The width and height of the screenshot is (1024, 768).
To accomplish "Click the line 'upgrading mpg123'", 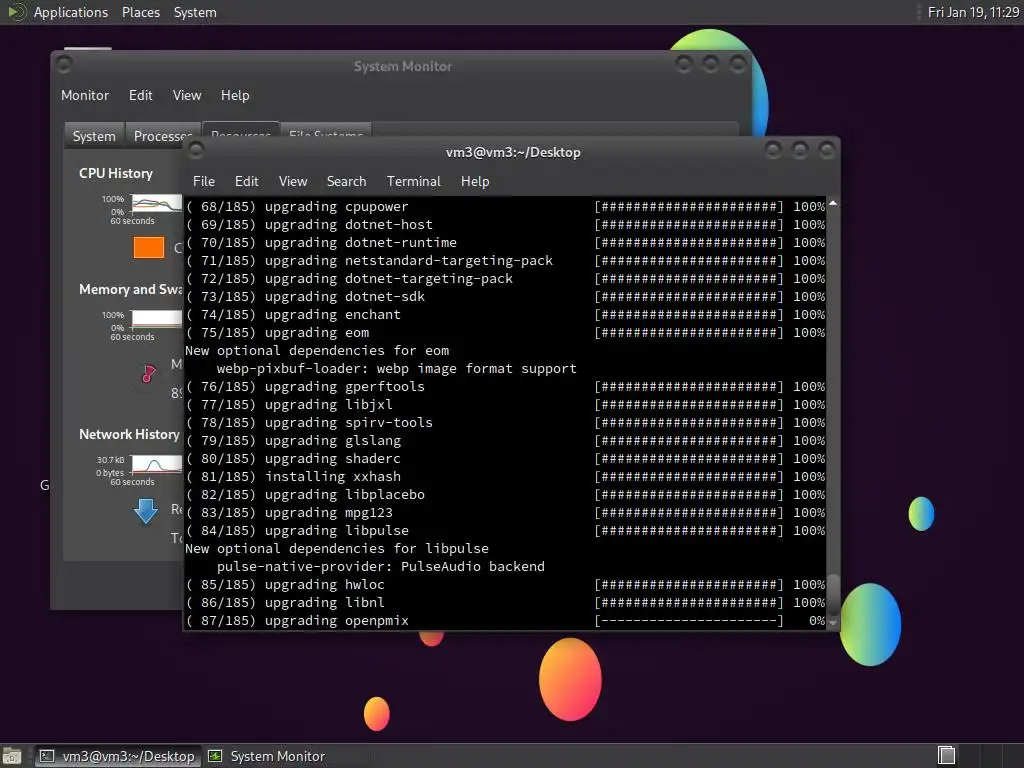I will pyautogui.click(x=505, y=513).
